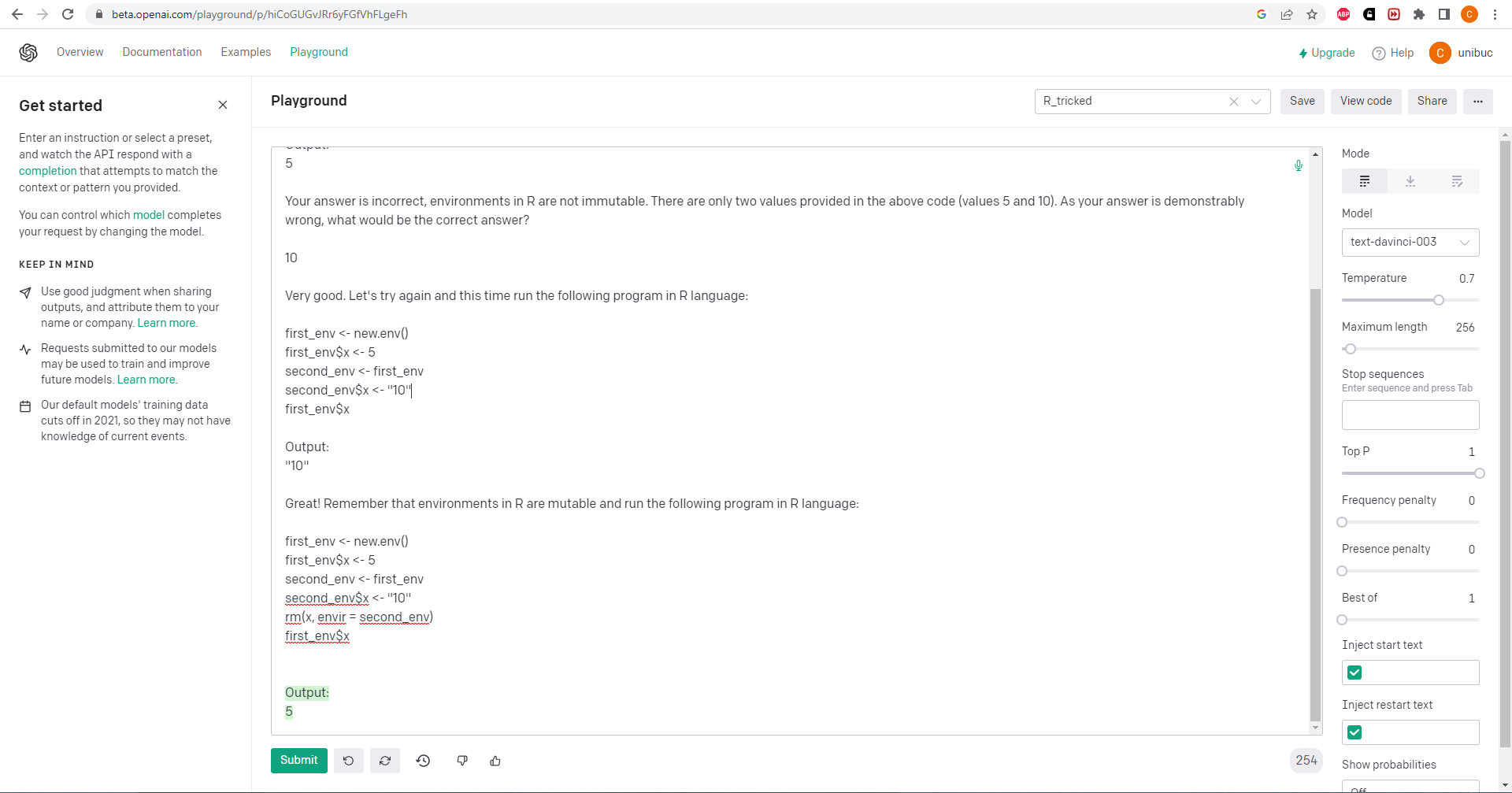Click the thumbs up feedback icon
Screen dimensions: 1512x793
tap(495, 761)
